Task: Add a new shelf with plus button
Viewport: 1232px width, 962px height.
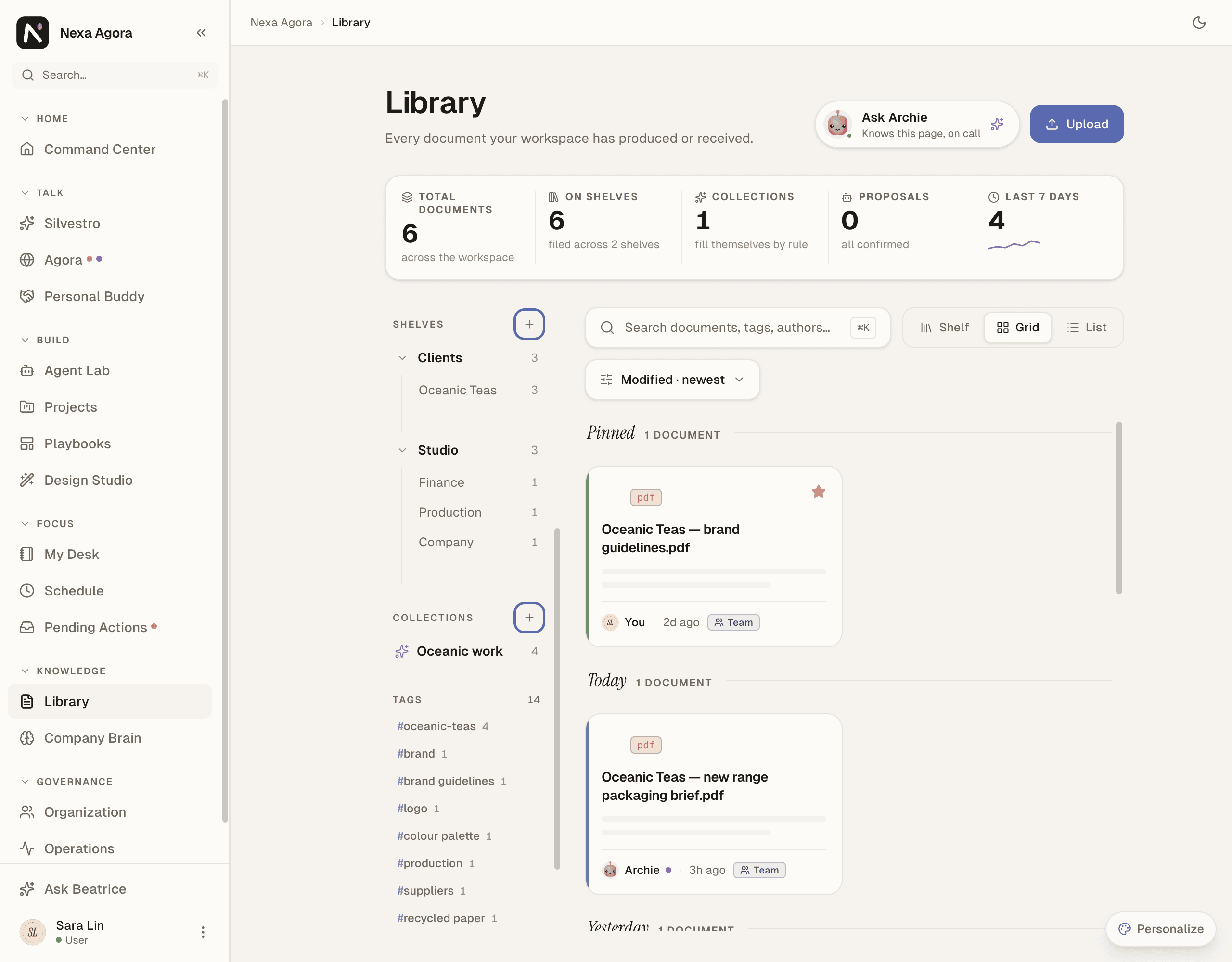Action: click(x=528, y=324)
